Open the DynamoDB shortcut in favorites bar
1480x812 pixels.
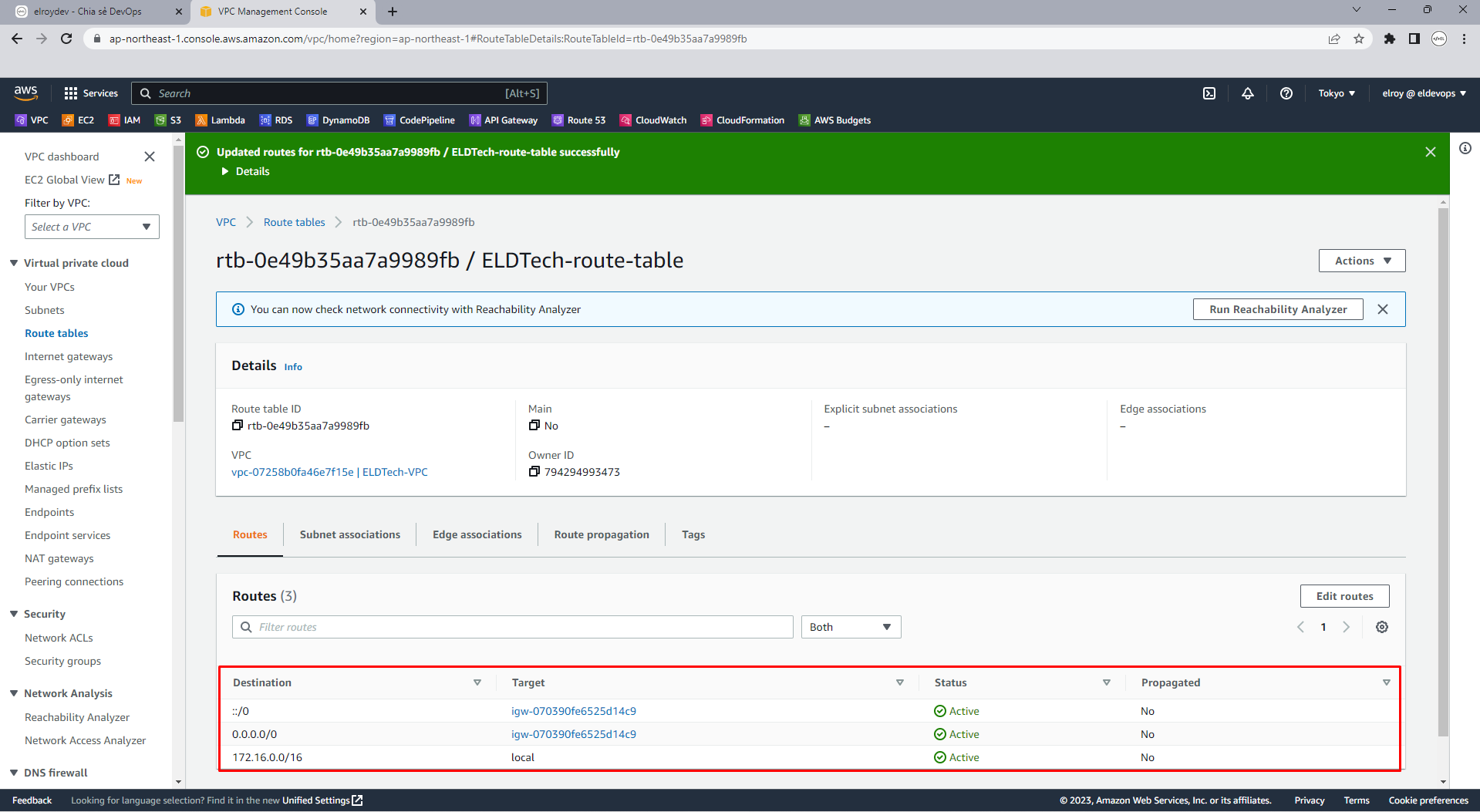coord(338,120)
